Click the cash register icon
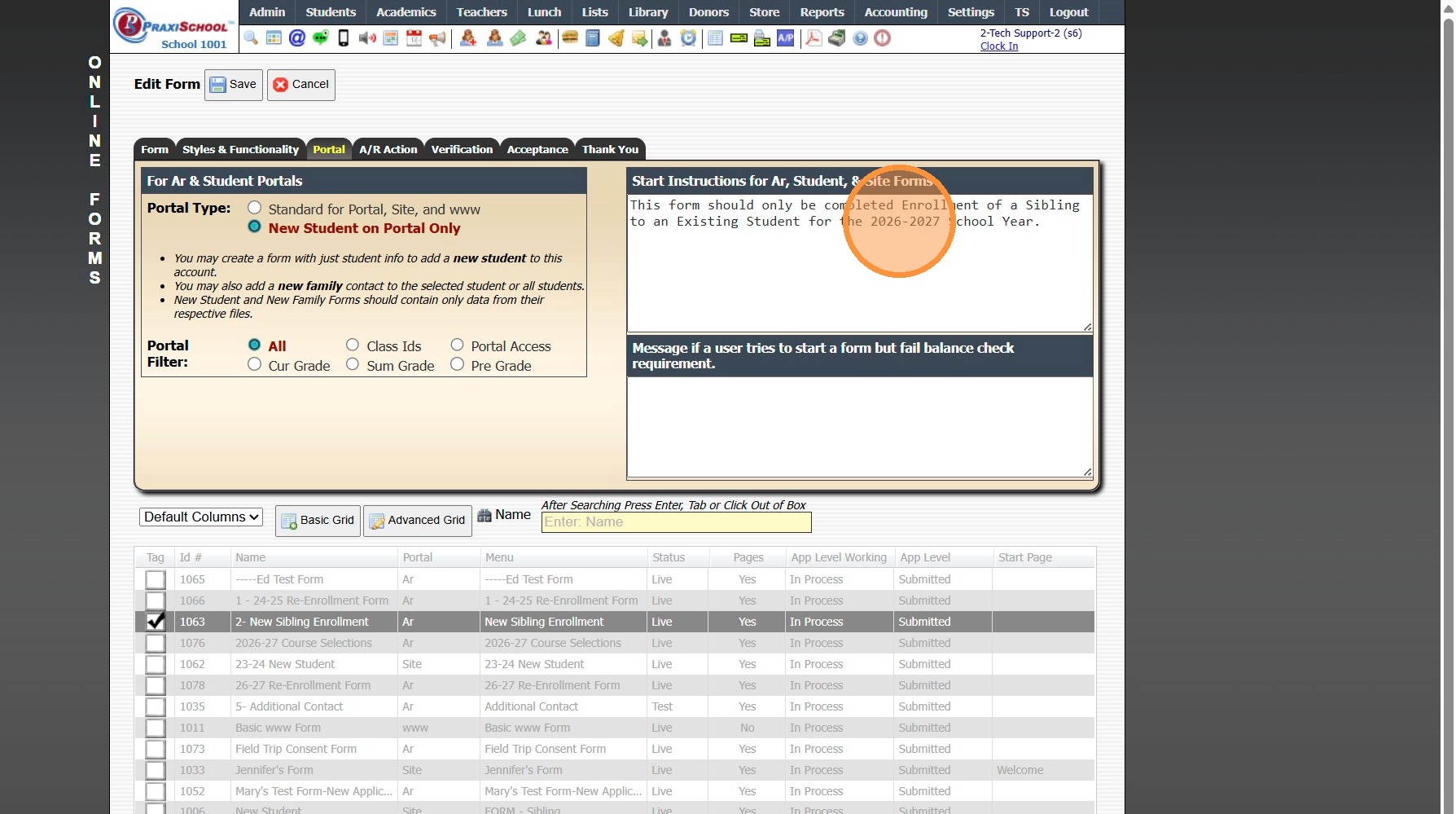1456x814 pixels. point(837,38)
